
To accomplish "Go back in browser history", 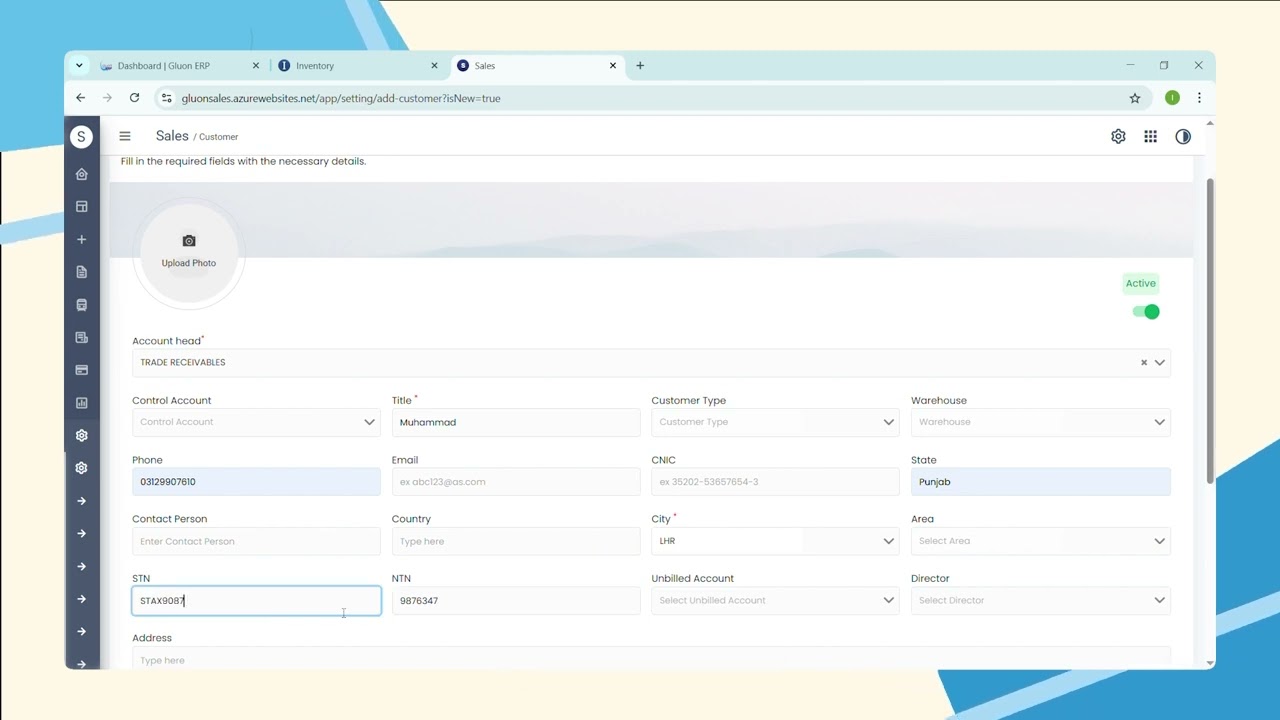I will point(81,98).
